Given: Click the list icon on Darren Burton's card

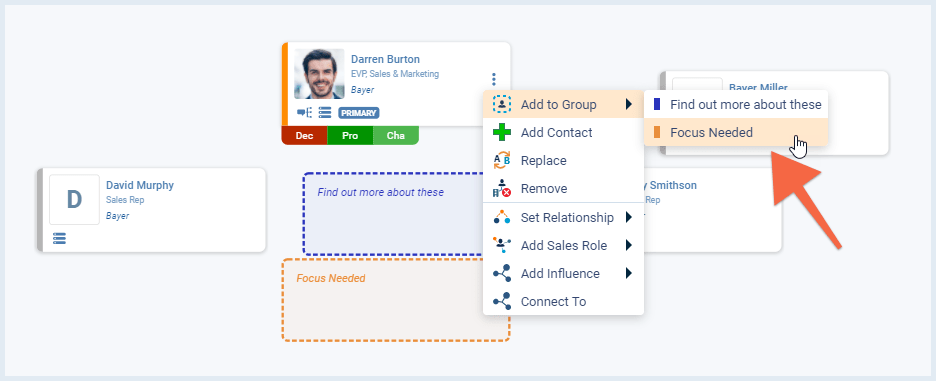Looking at the screenshot, I should click(x=325, y=112).
